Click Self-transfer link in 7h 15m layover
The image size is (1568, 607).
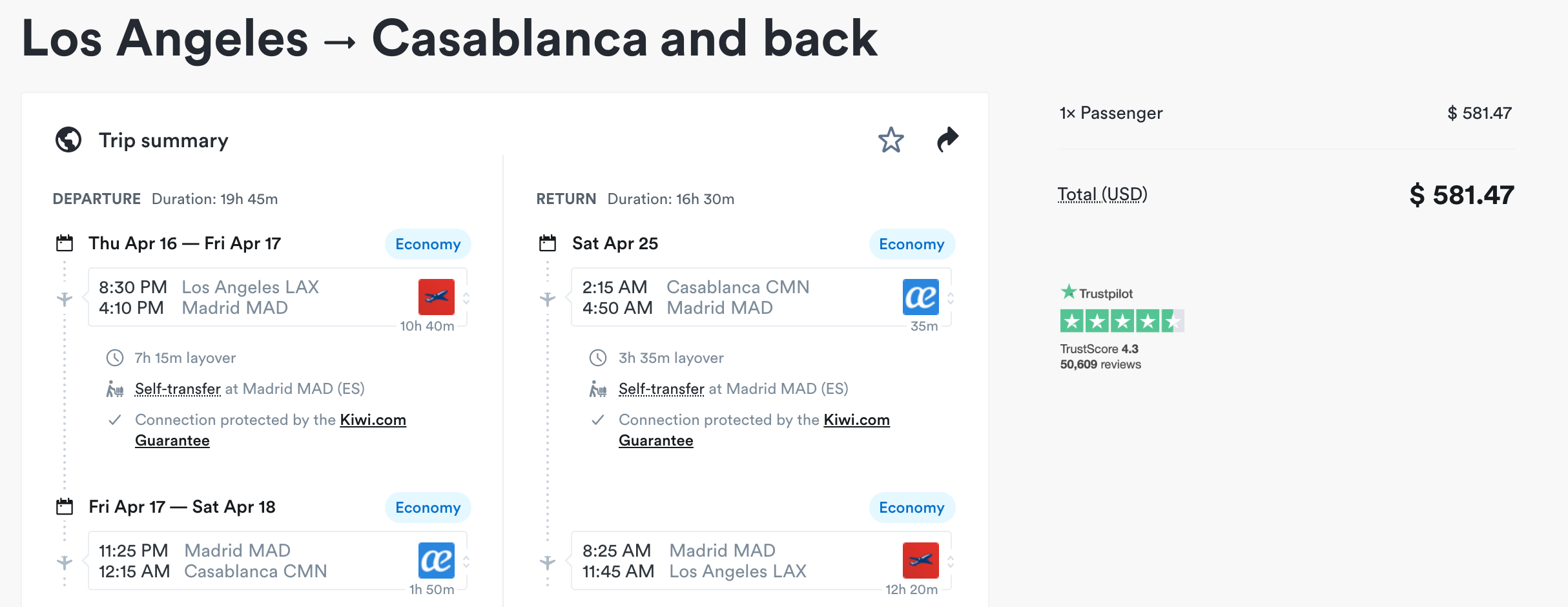pos(178,389)
